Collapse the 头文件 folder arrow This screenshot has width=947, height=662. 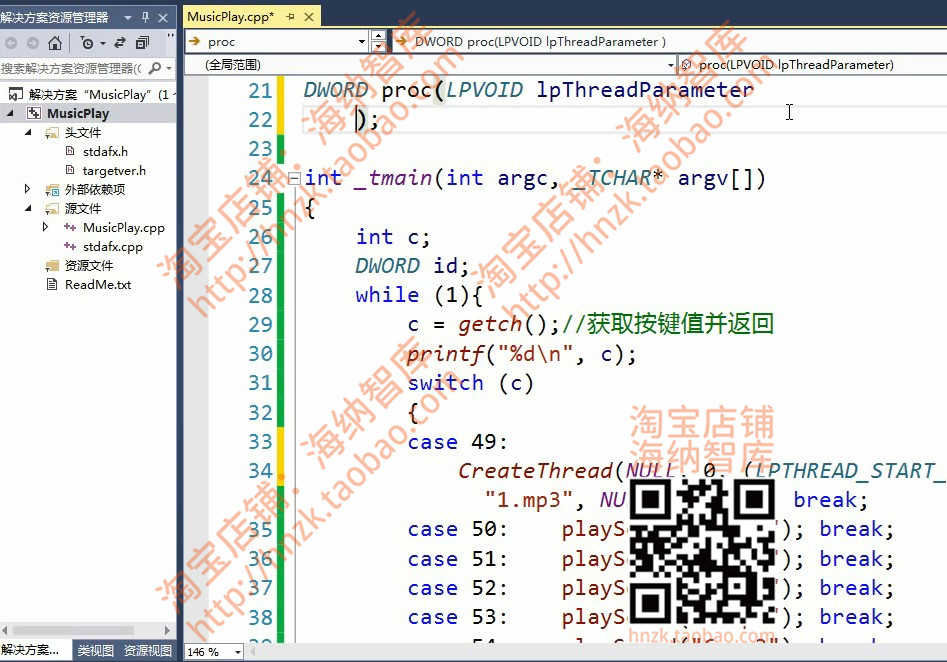coord(28,132)
